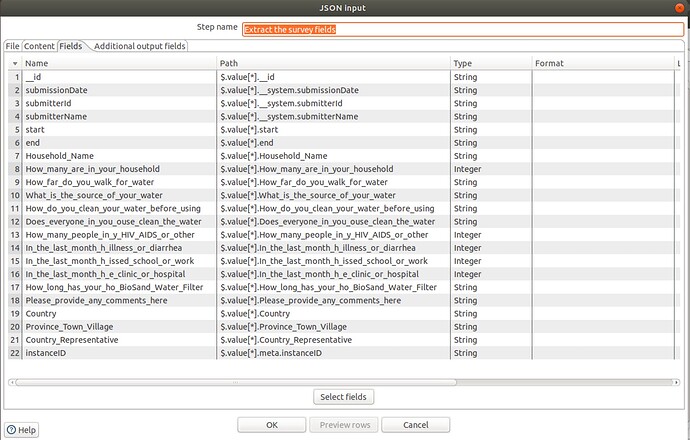
Task: Sort by the Path column header
Action: (x=334, y=63)
